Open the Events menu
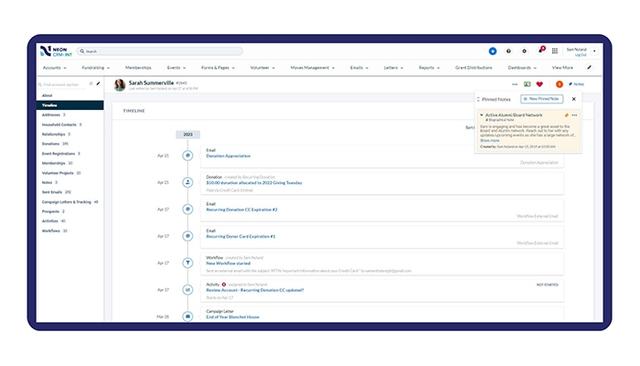Image resolution: width=640 pixels, height=366 pixels. pyautogui.click(x=176, y=68)
